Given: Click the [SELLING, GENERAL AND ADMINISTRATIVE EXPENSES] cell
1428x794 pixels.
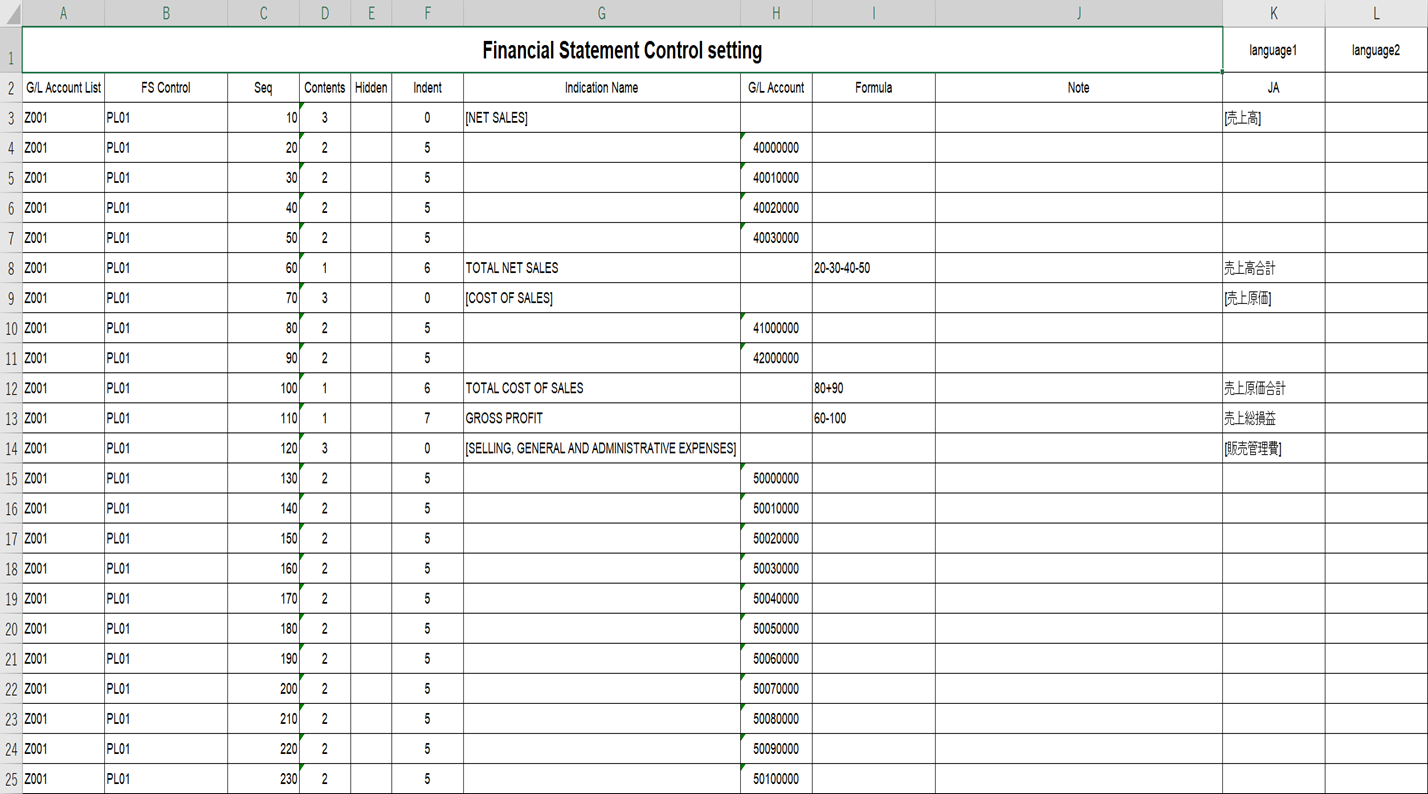Looking at the screenshot, I should (601, 448).
